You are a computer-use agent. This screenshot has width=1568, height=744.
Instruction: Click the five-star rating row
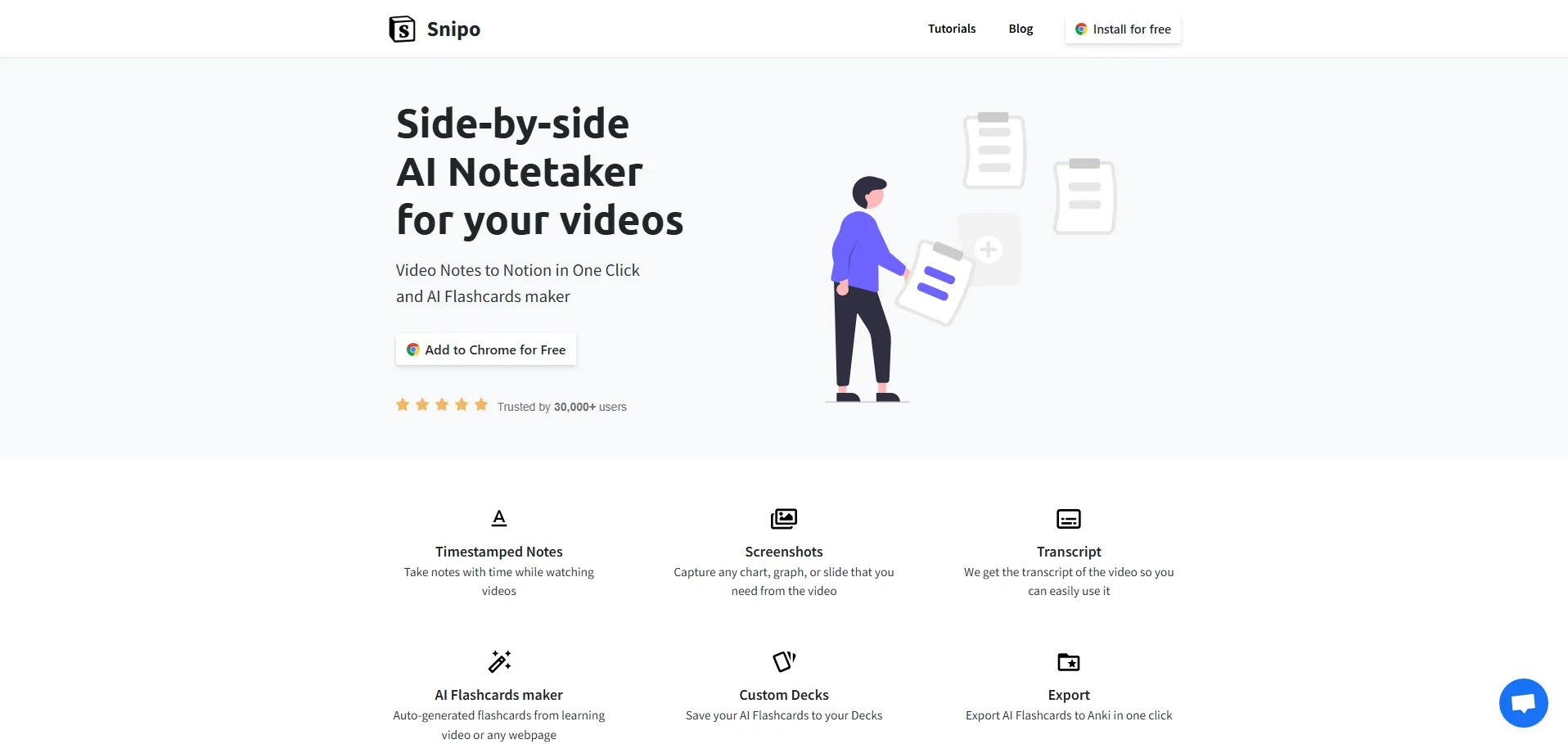[x=442, y=405]
